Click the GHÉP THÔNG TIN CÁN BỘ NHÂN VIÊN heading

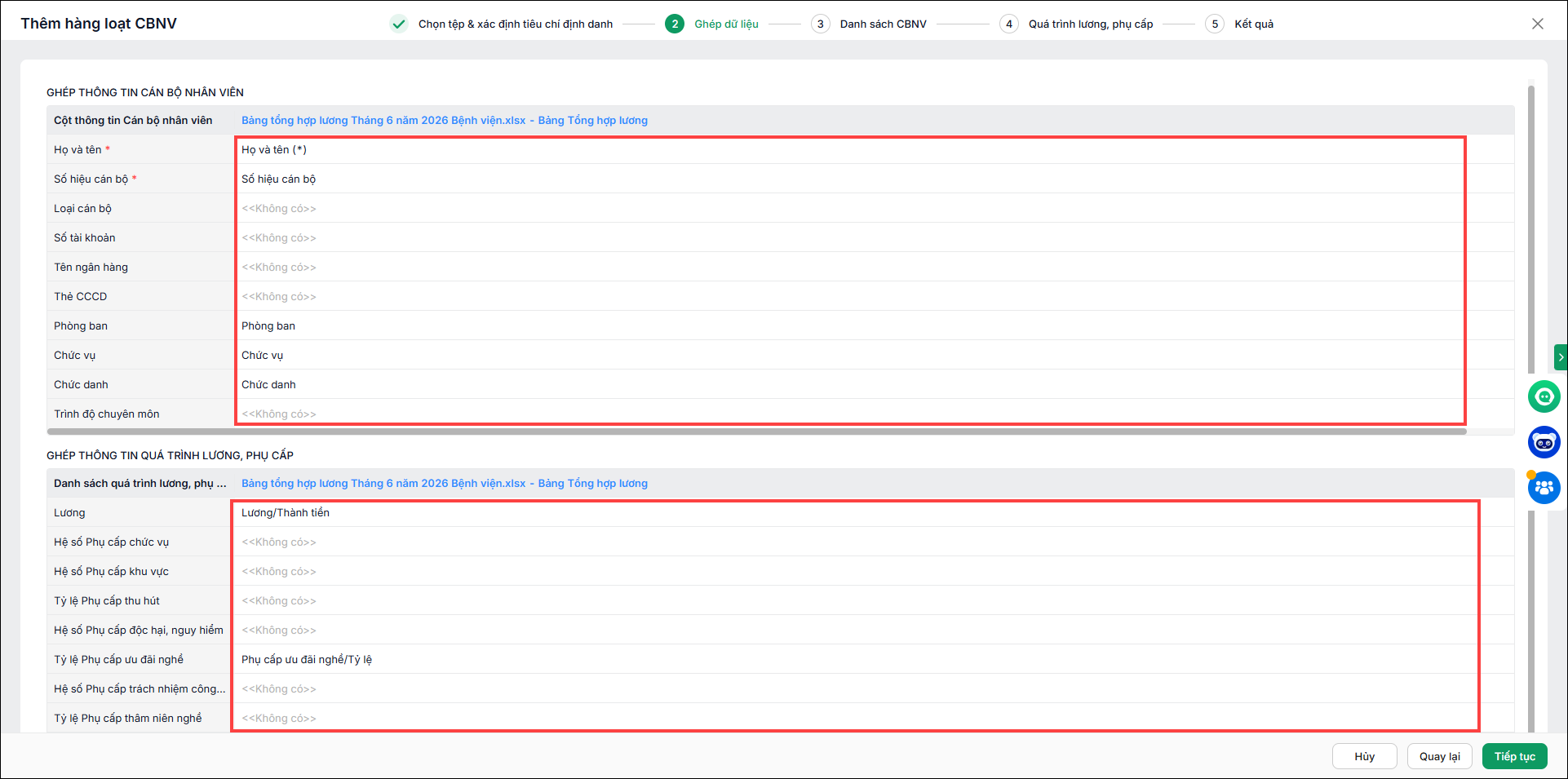coord(145,92)
